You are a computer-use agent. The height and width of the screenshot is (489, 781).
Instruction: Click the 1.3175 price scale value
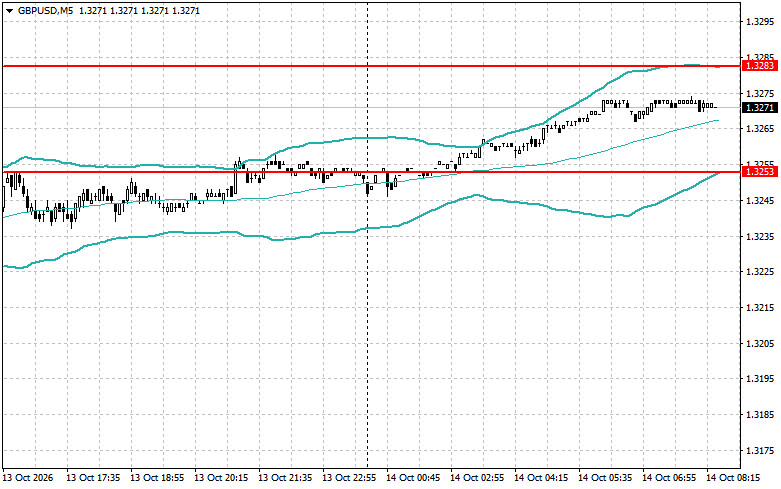click(760, 451)
